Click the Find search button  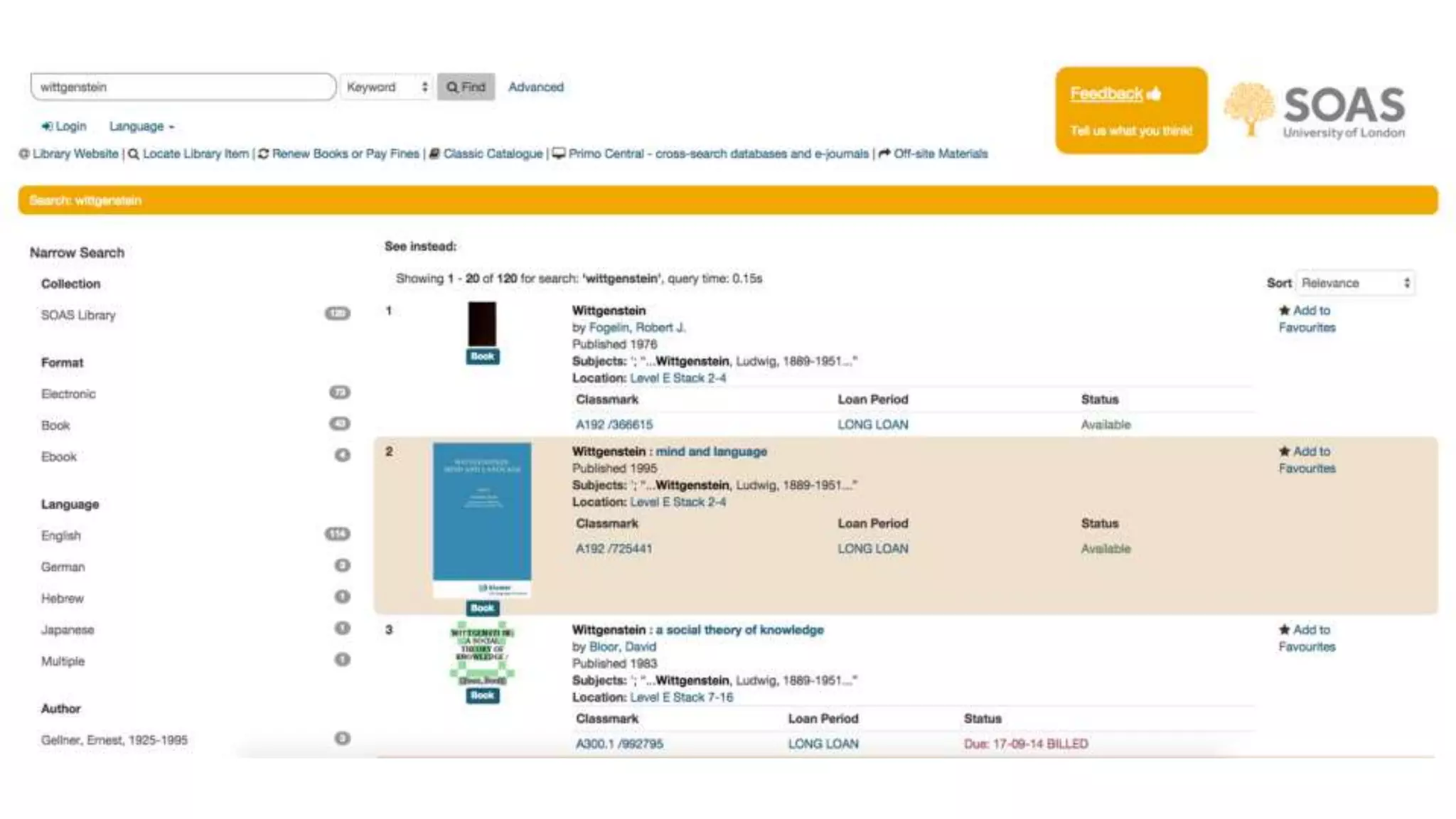click(x=466, y=87)
